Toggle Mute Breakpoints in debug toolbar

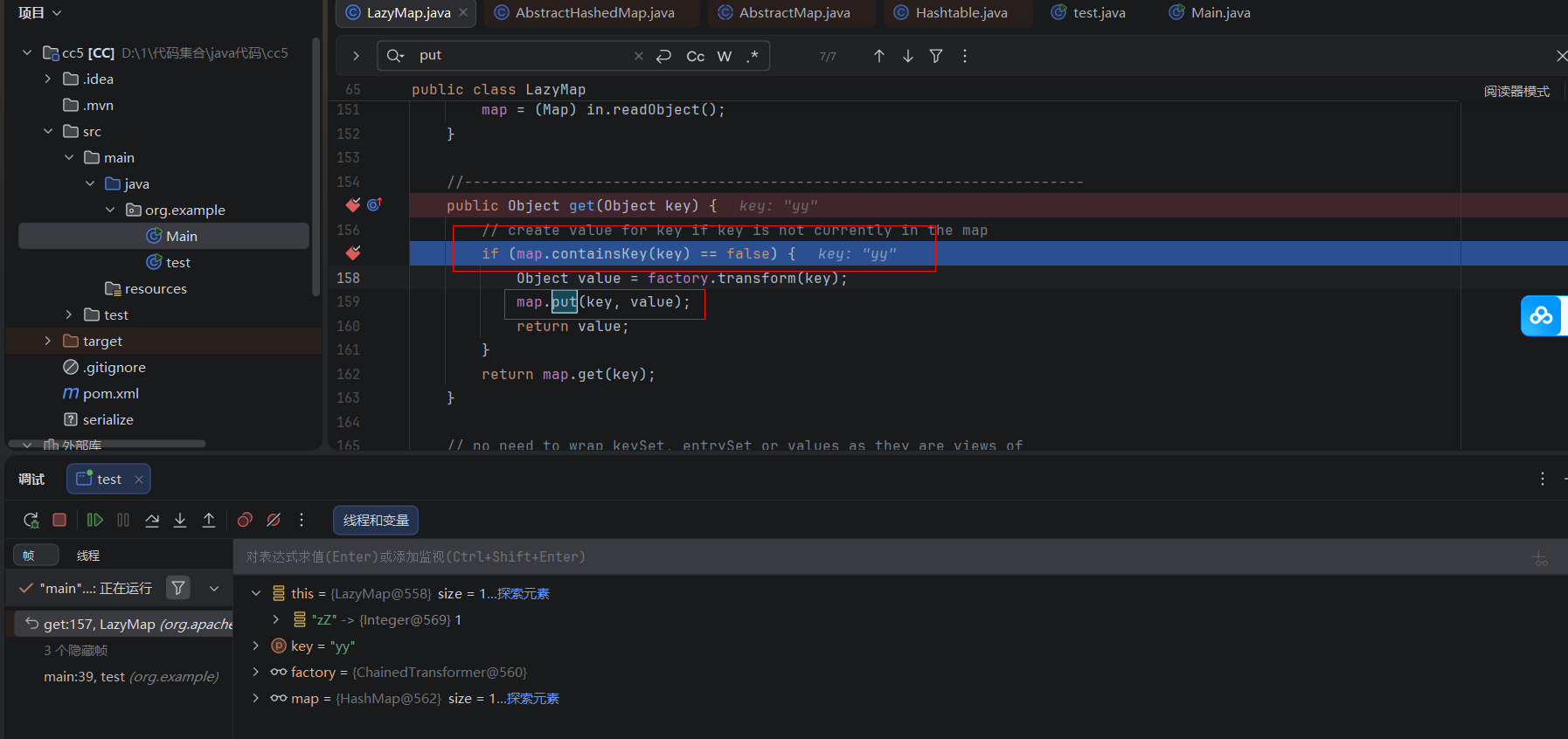tap(274, 520)
